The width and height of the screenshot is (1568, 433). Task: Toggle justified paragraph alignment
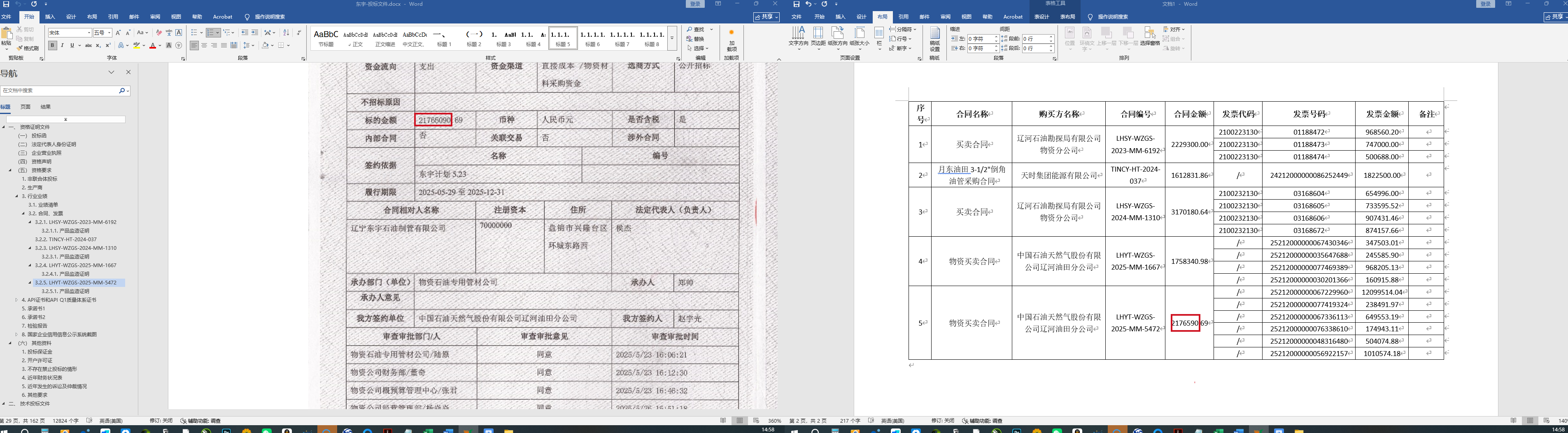click(224, 46)
